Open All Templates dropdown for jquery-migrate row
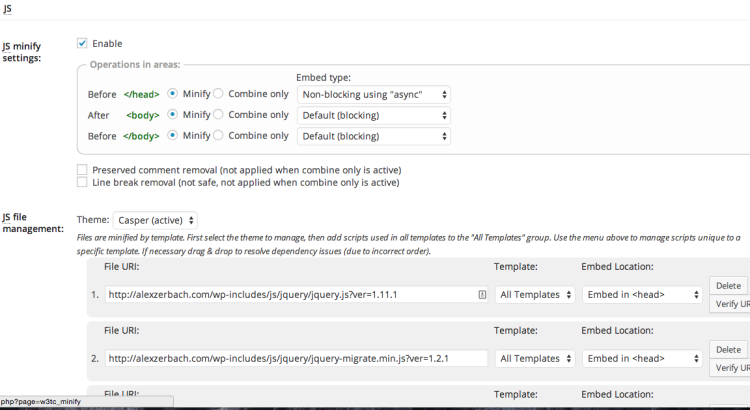This screenshot has height=410, width=750. coord(535,358)
